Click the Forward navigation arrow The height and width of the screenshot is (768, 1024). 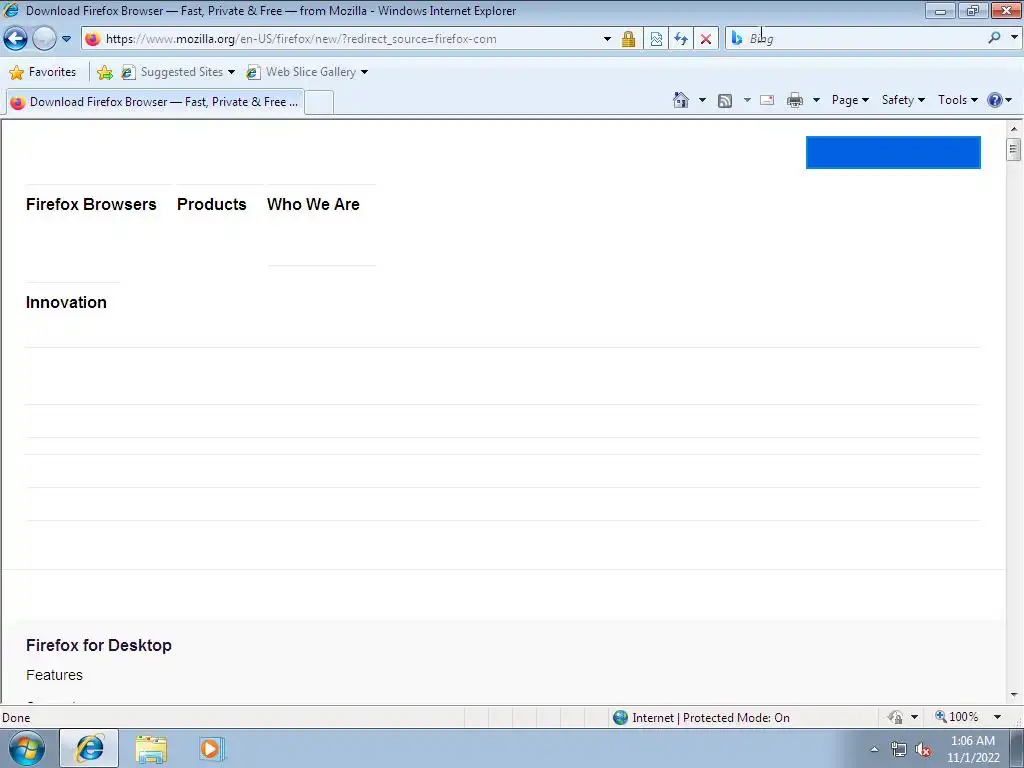coord(44,39)
